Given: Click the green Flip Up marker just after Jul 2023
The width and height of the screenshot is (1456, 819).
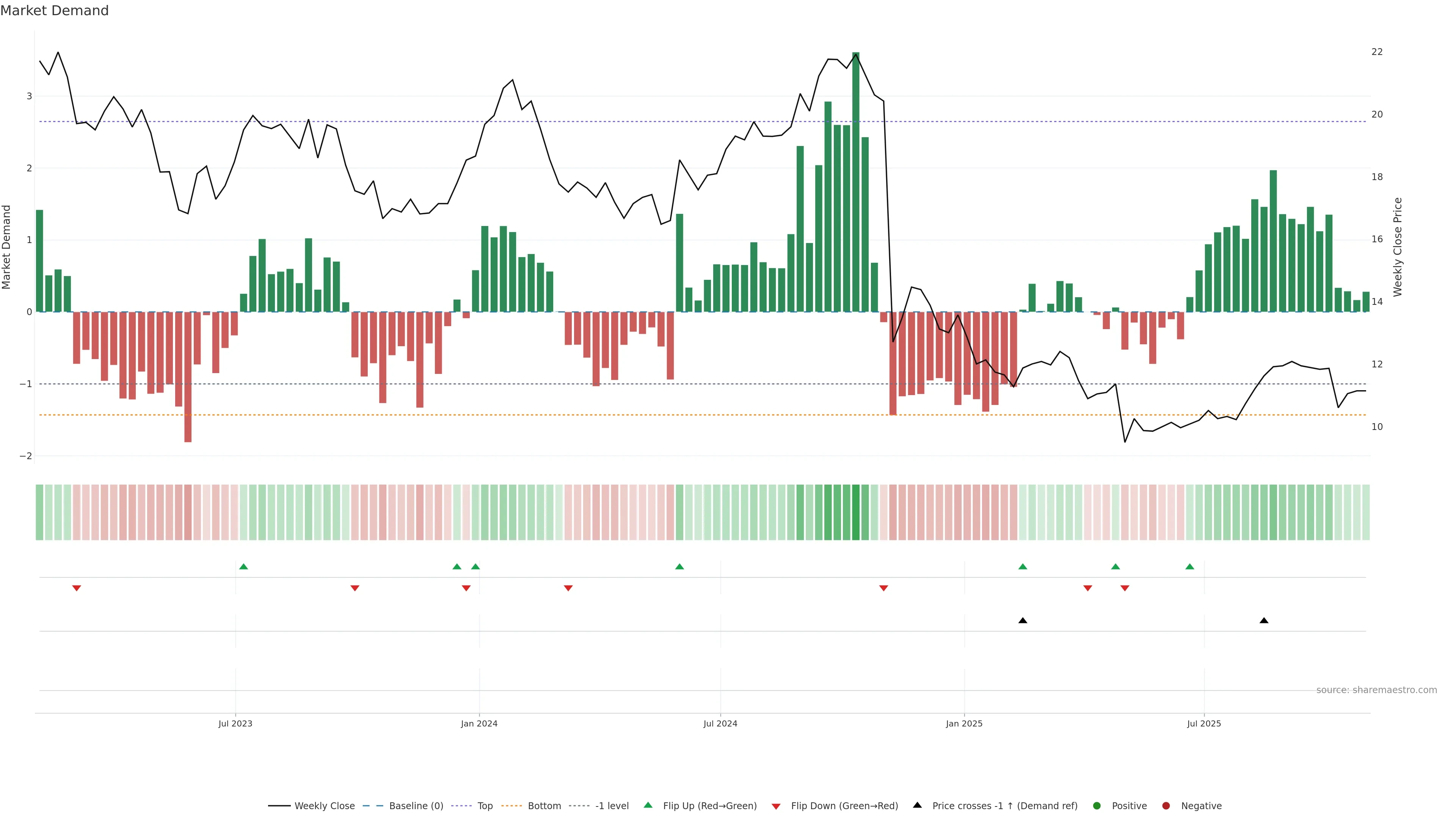Looking at the screenshot, I should [x=243, y=566].
